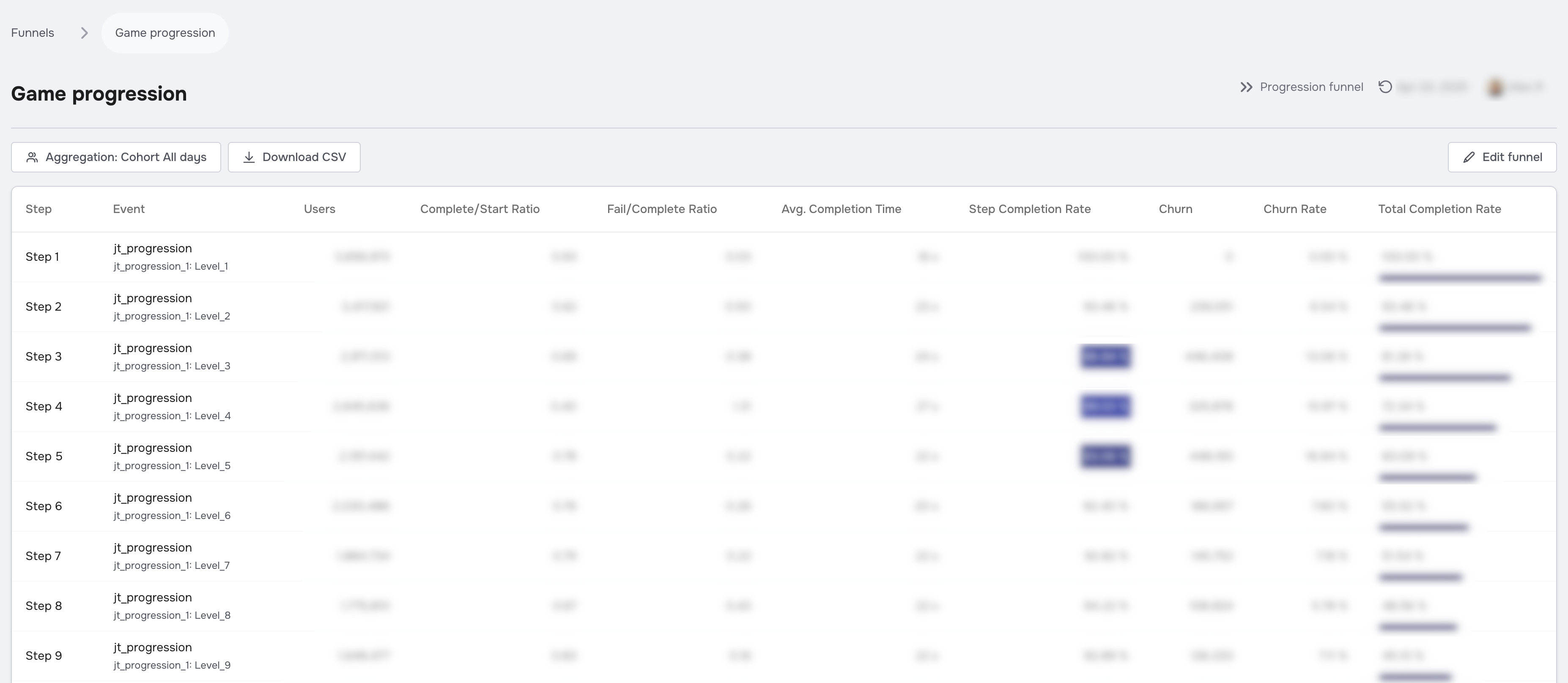Viewport: 1568px width, 683px height.
Task: Sort by the Users column header
Action: [x=320, y=209]
